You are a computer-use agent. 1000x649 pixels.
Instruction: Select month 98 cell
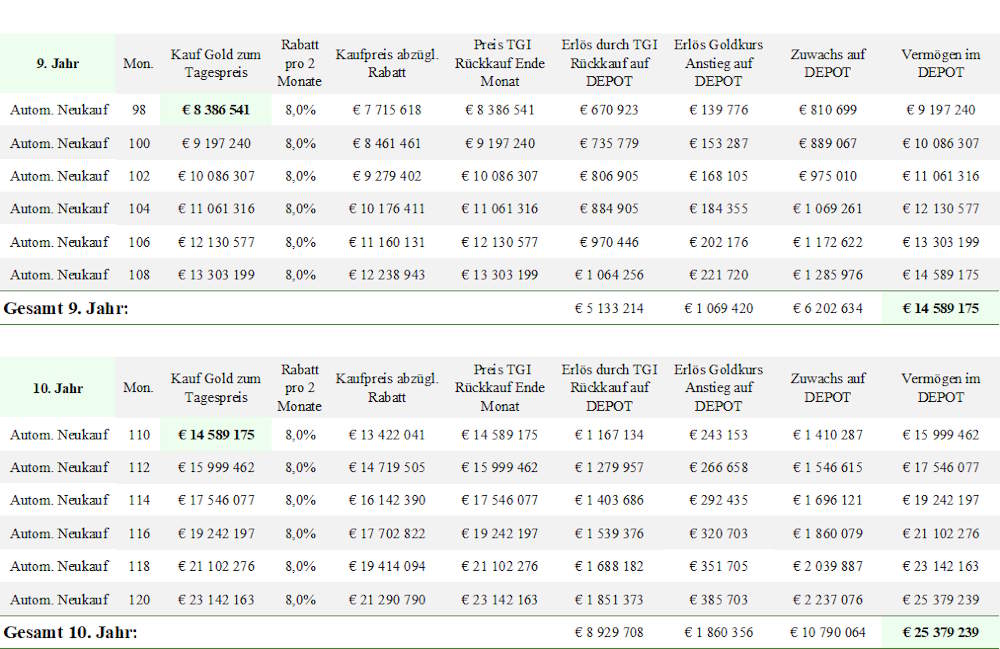coord(138,110)
